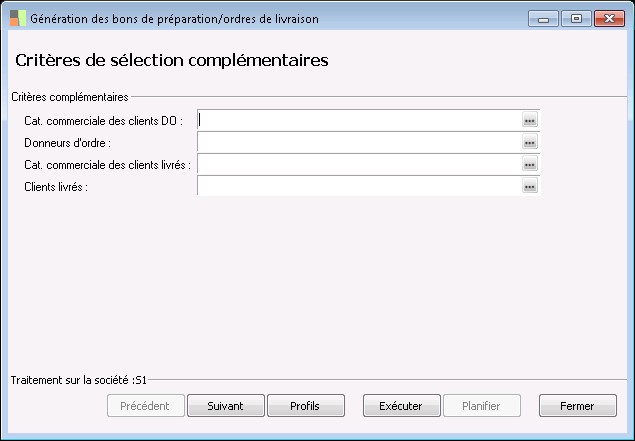Browse Cat. commerciale des clients livrés values
The image size is (635, 441).
(530, 164)
